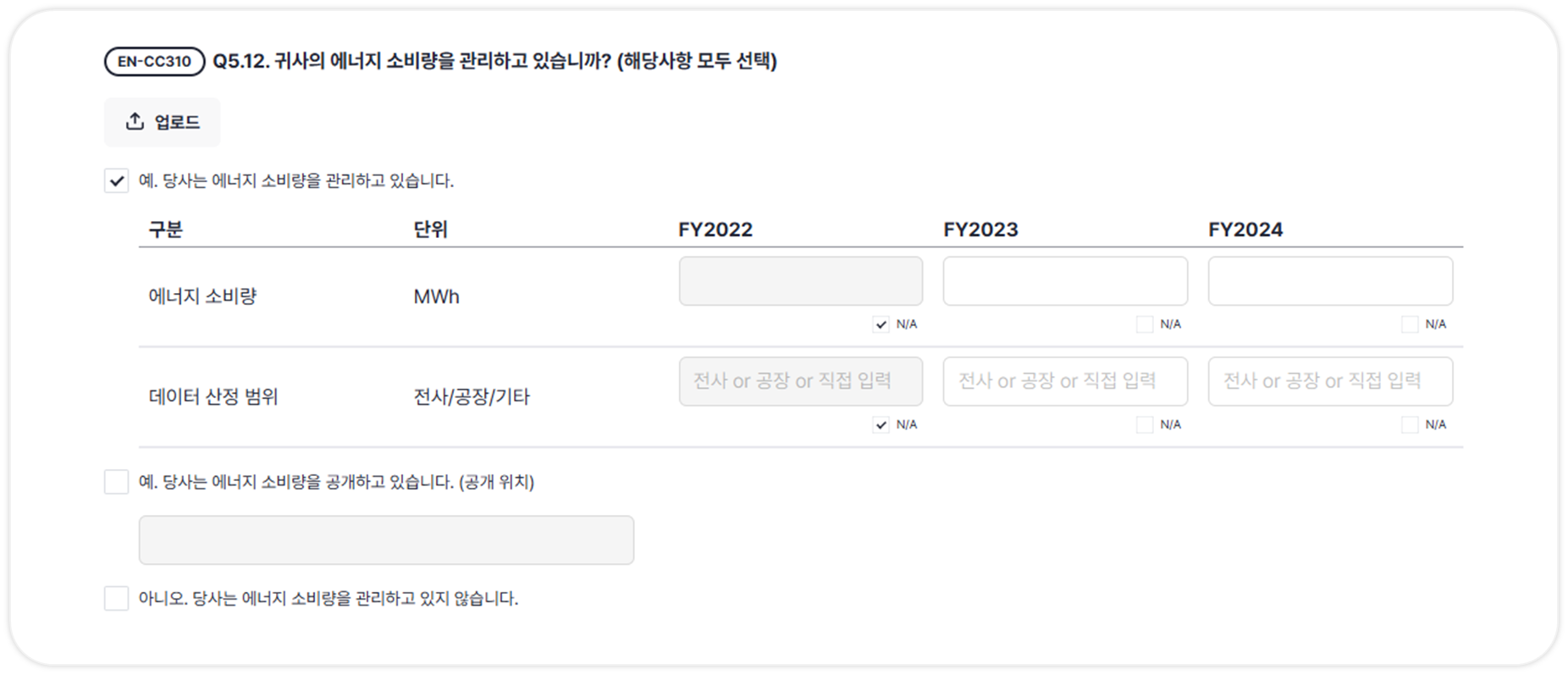
Task: Click FY2022 data calculation scope field
Action: coord(800,381)
